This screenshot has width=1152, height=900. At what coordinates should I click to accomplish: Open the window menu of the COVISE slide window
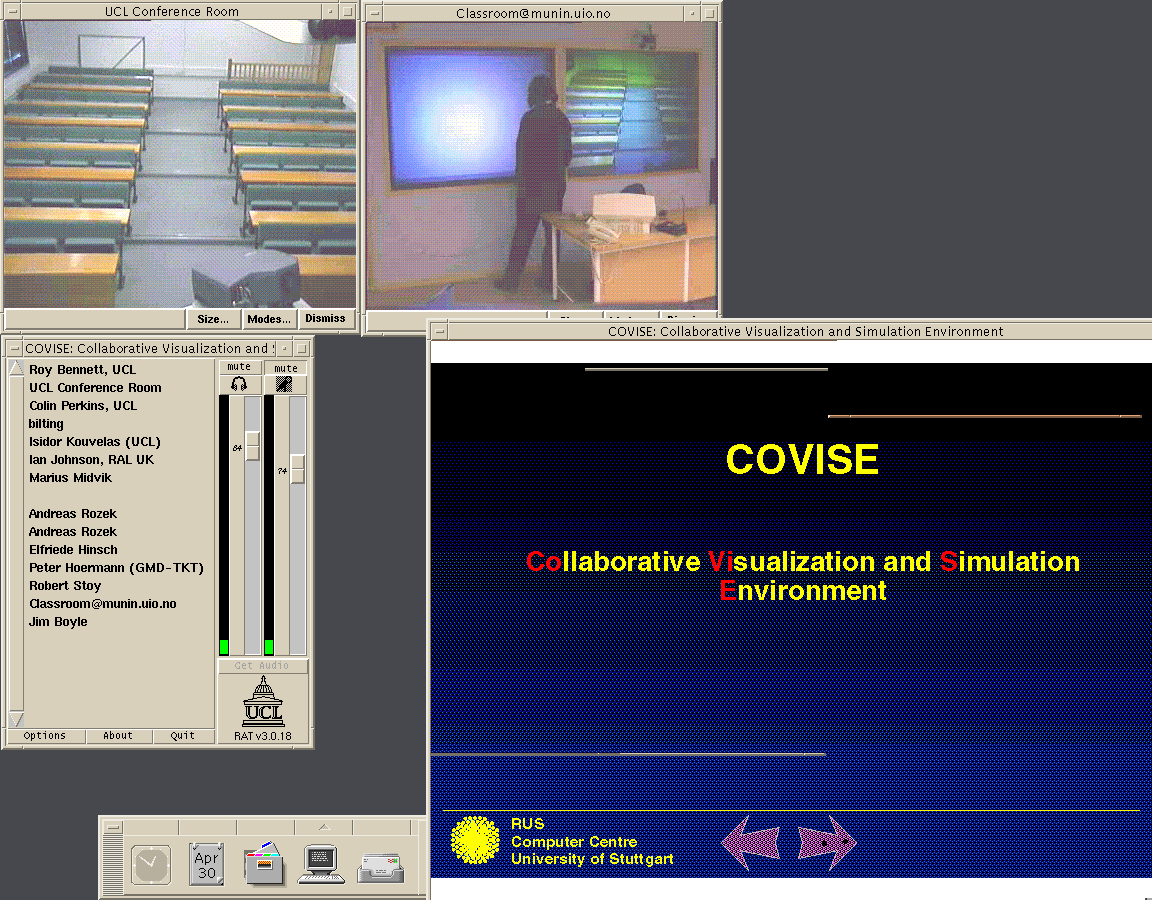pyautogui.click(x=439, y=331)
